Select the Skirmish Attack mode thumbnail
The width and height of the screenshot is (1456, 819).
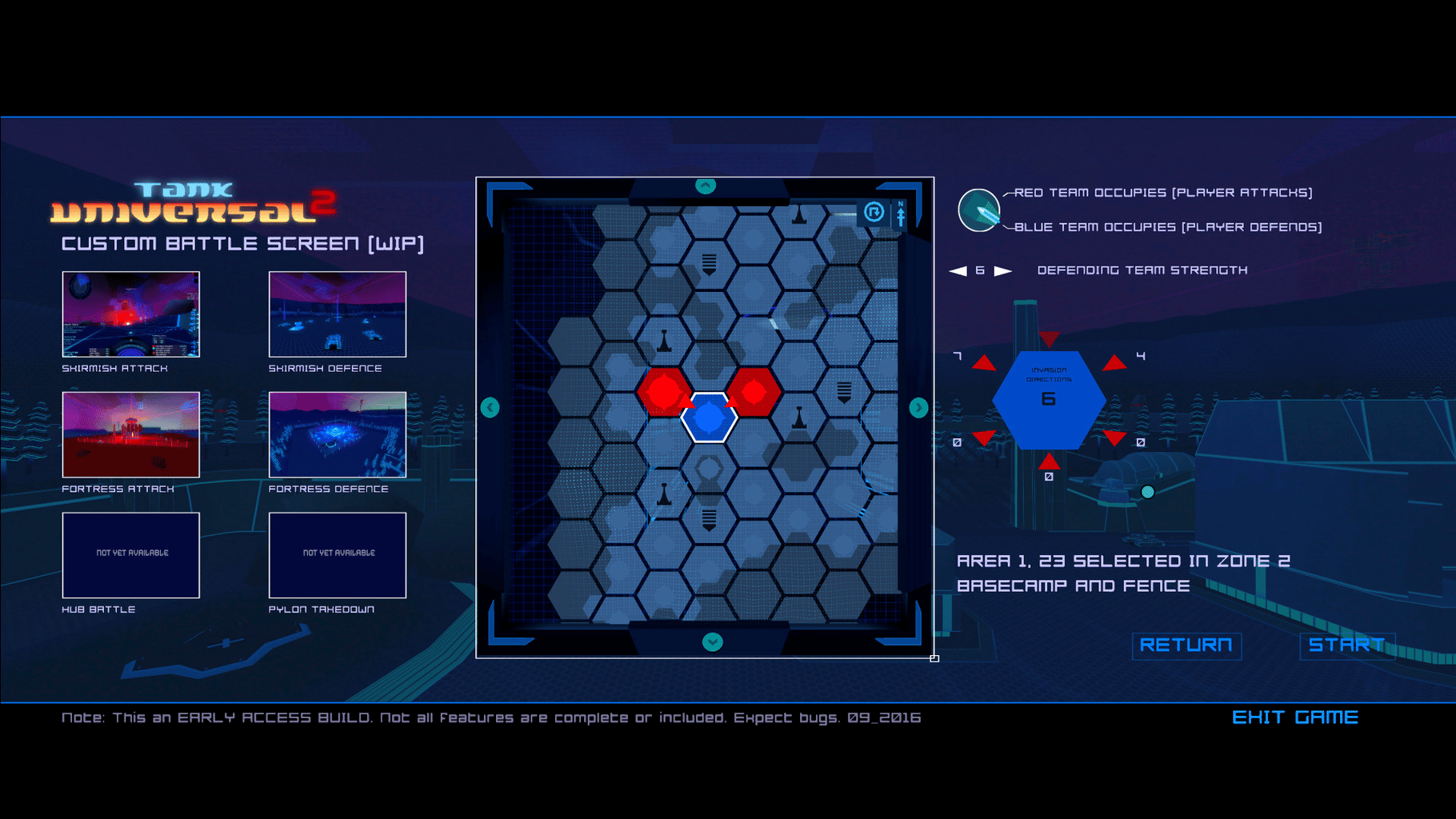tap(131, 314)
